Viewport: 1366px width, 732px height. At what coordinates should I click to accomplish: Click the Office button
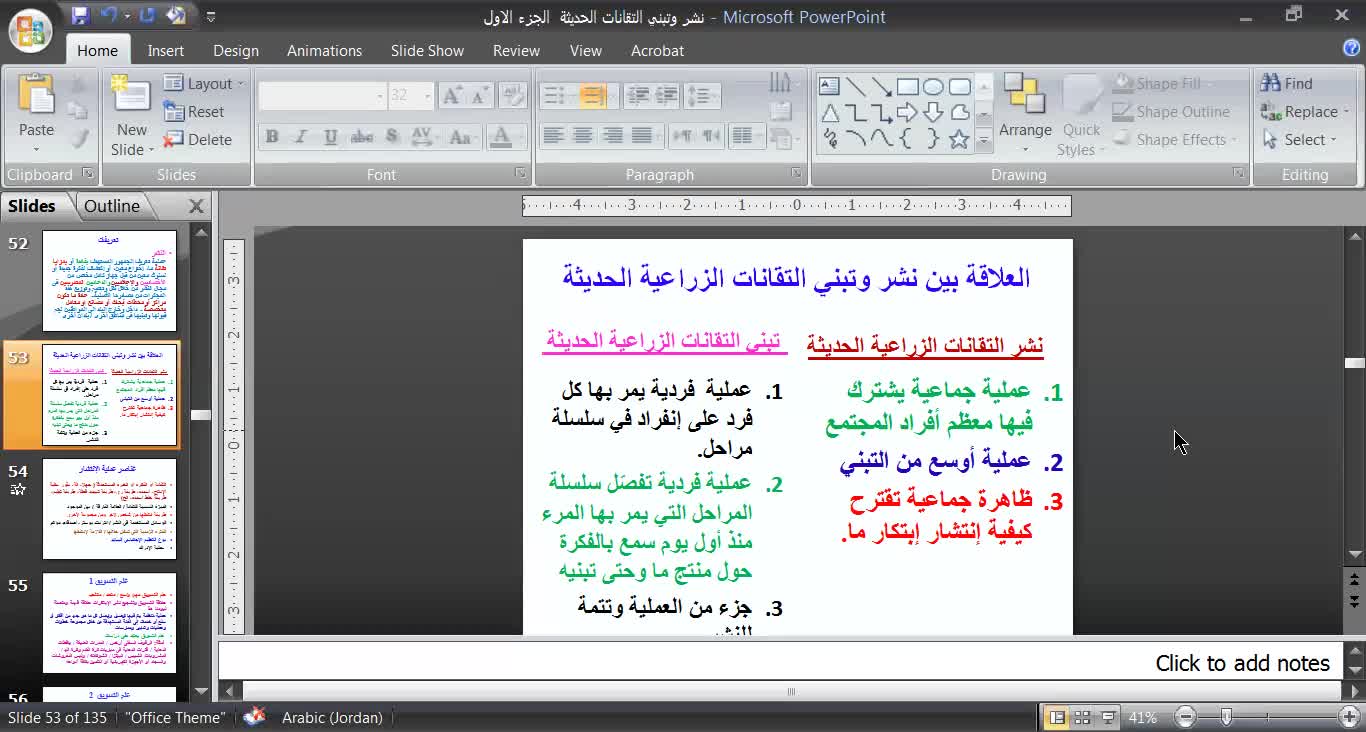31,29
